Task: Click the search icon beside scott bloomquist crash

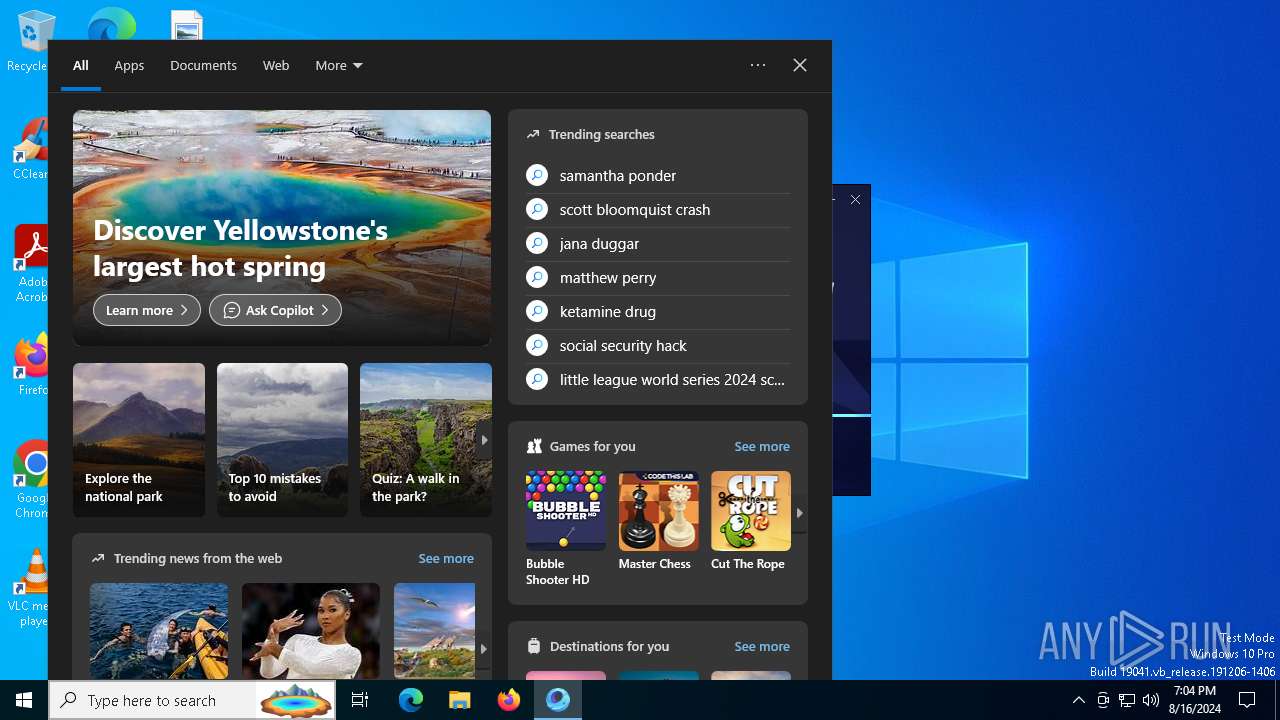Action: (537, 209)
